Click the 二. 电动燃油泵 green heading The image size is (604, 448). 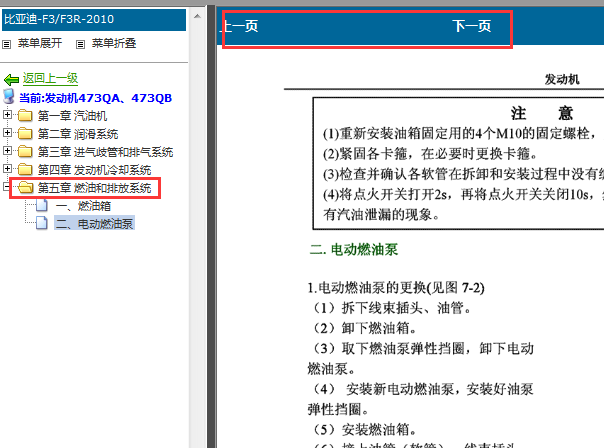354,249
